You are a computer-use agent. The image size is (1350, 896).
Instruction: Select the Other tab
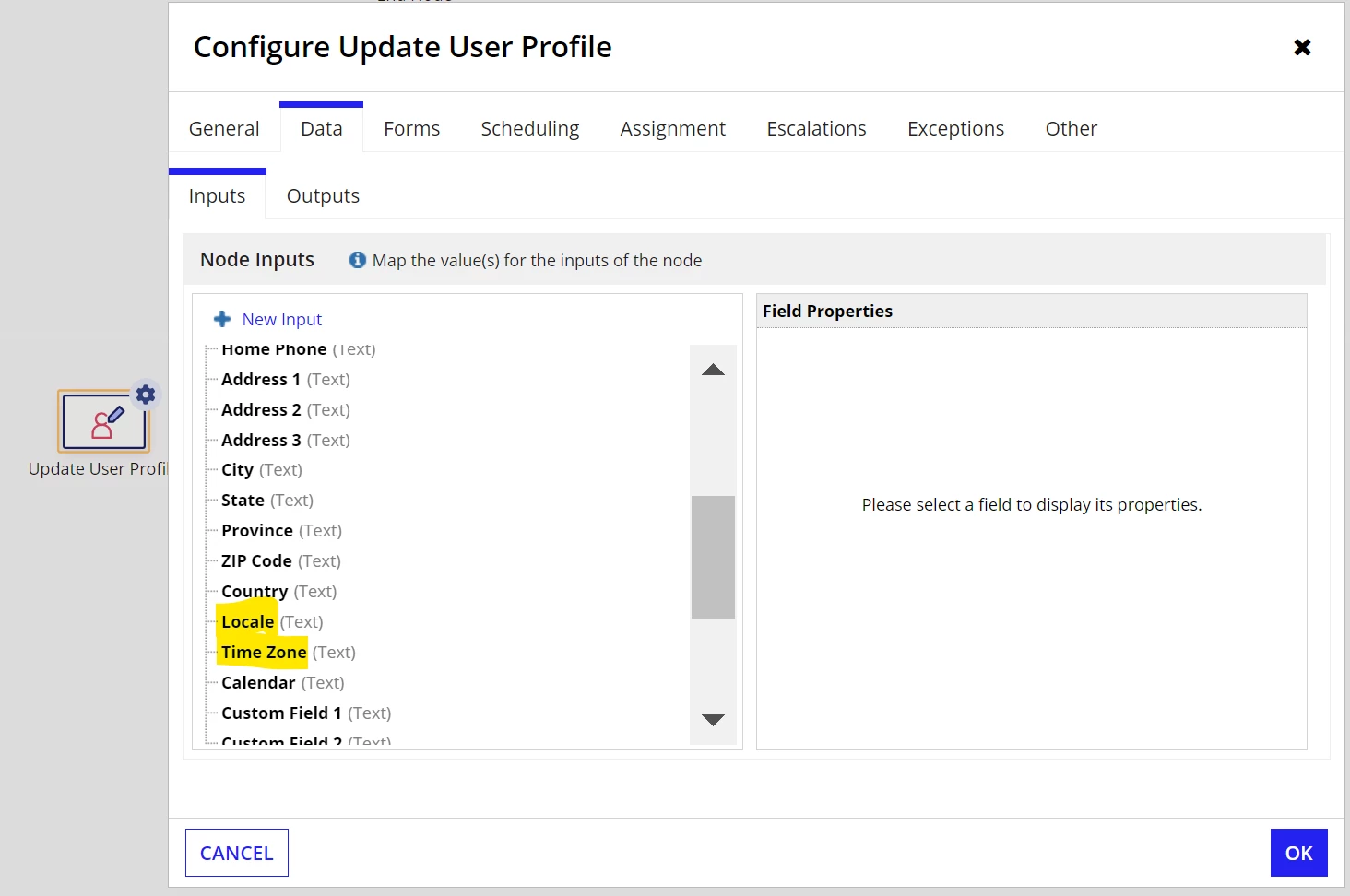pyautogui.click(x=1071, y=129)
